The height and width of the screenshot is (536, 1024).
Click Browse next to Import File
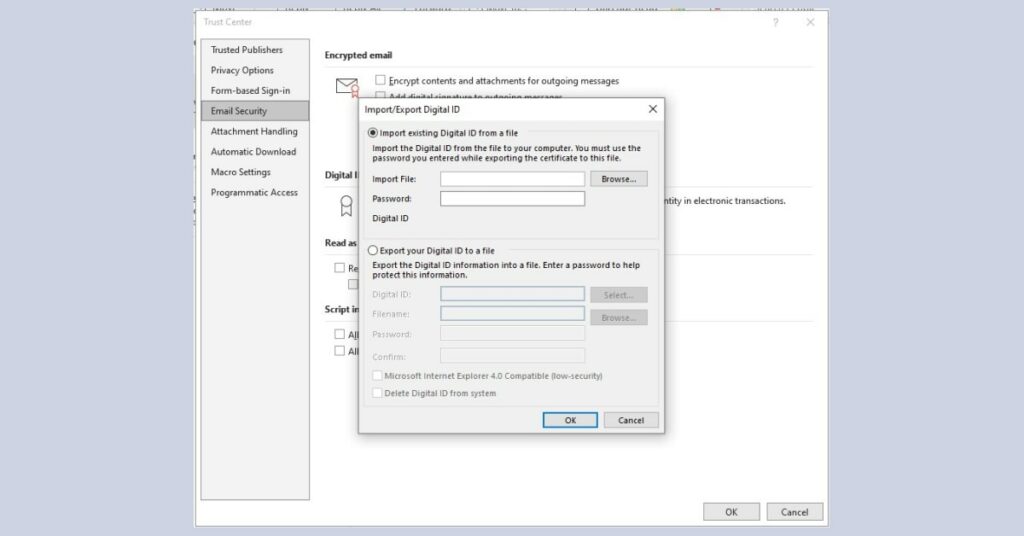click(x=618, y=179)
